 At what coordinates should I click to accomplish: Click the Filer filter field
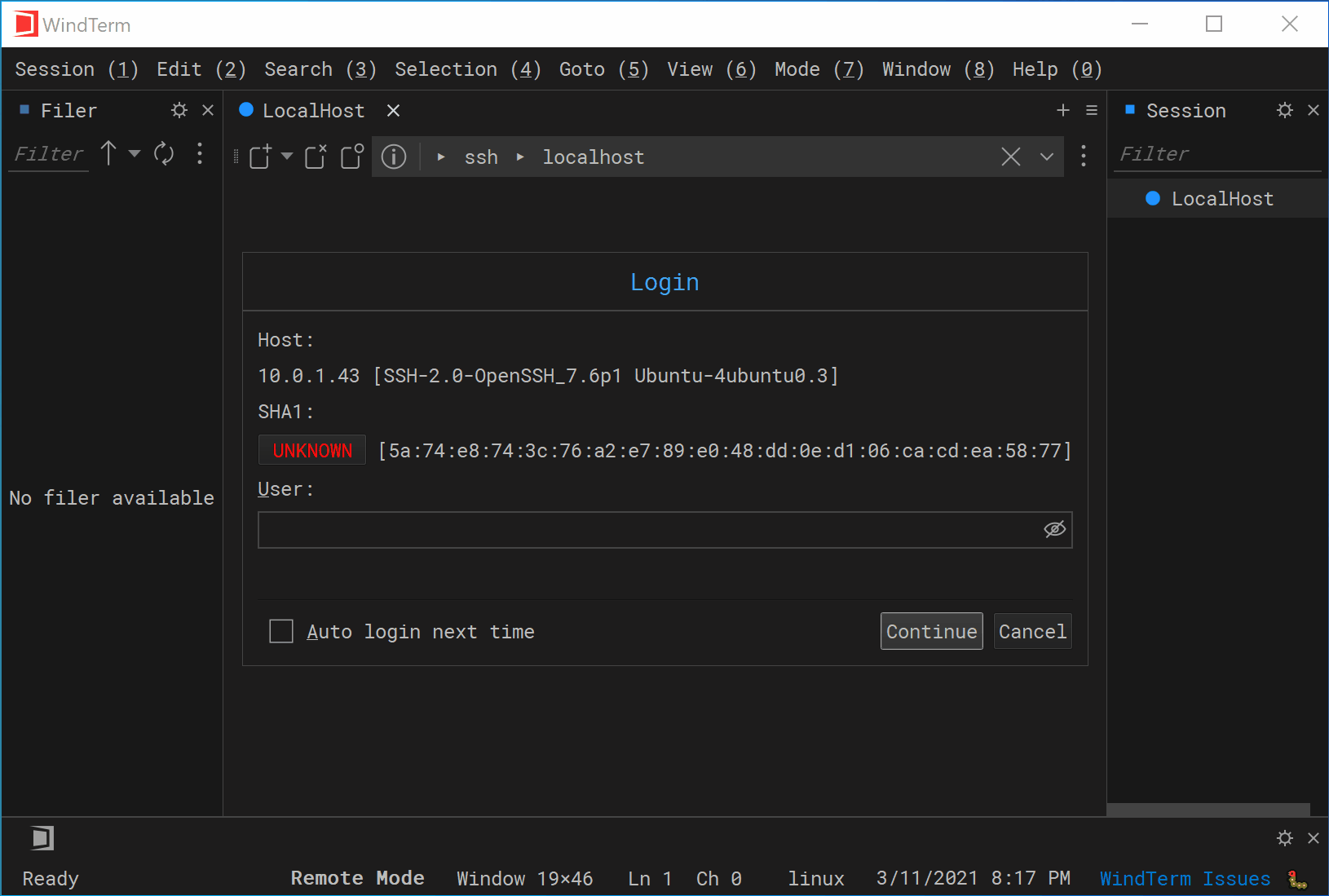[x=50, y=154]
